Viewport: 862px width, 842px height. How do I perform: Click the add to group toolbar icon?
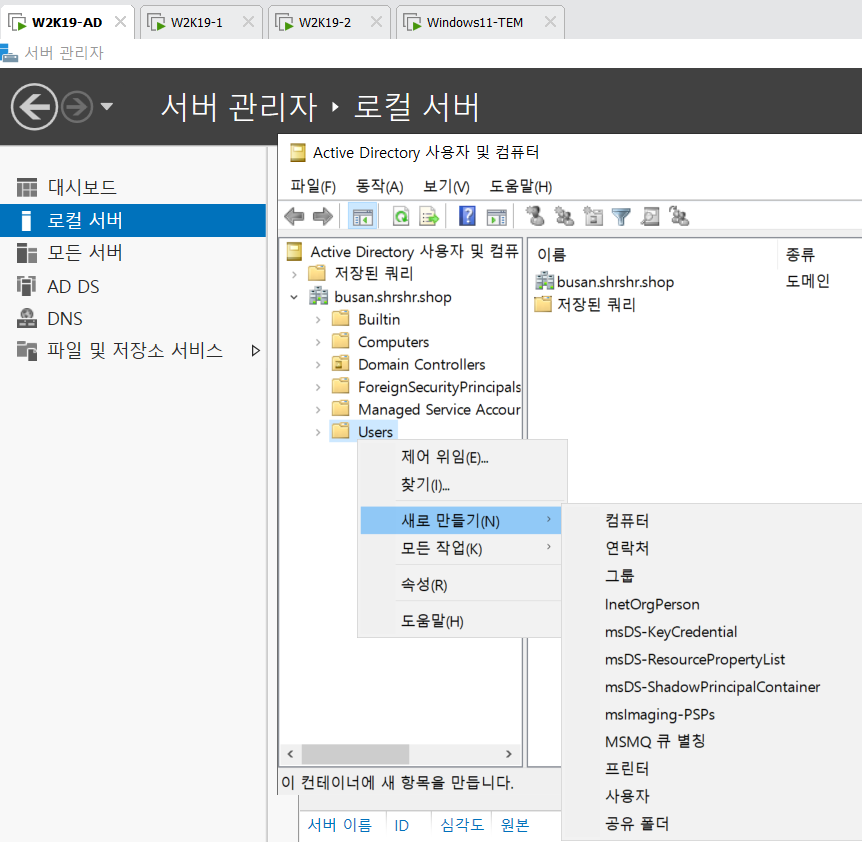click(x=679, y=216)
